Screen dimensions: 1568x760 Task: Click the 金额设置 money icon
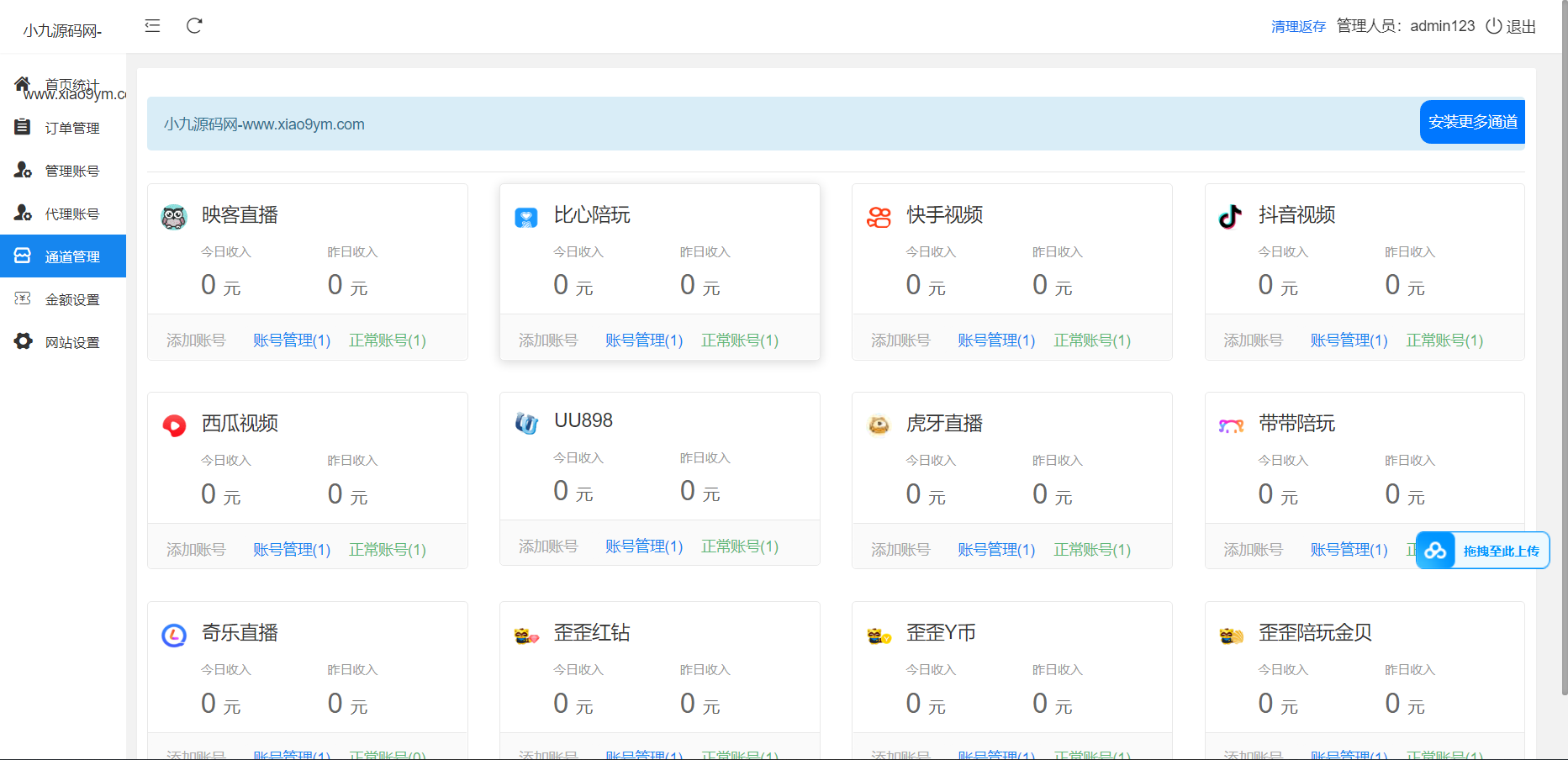(x=23, y=298)
